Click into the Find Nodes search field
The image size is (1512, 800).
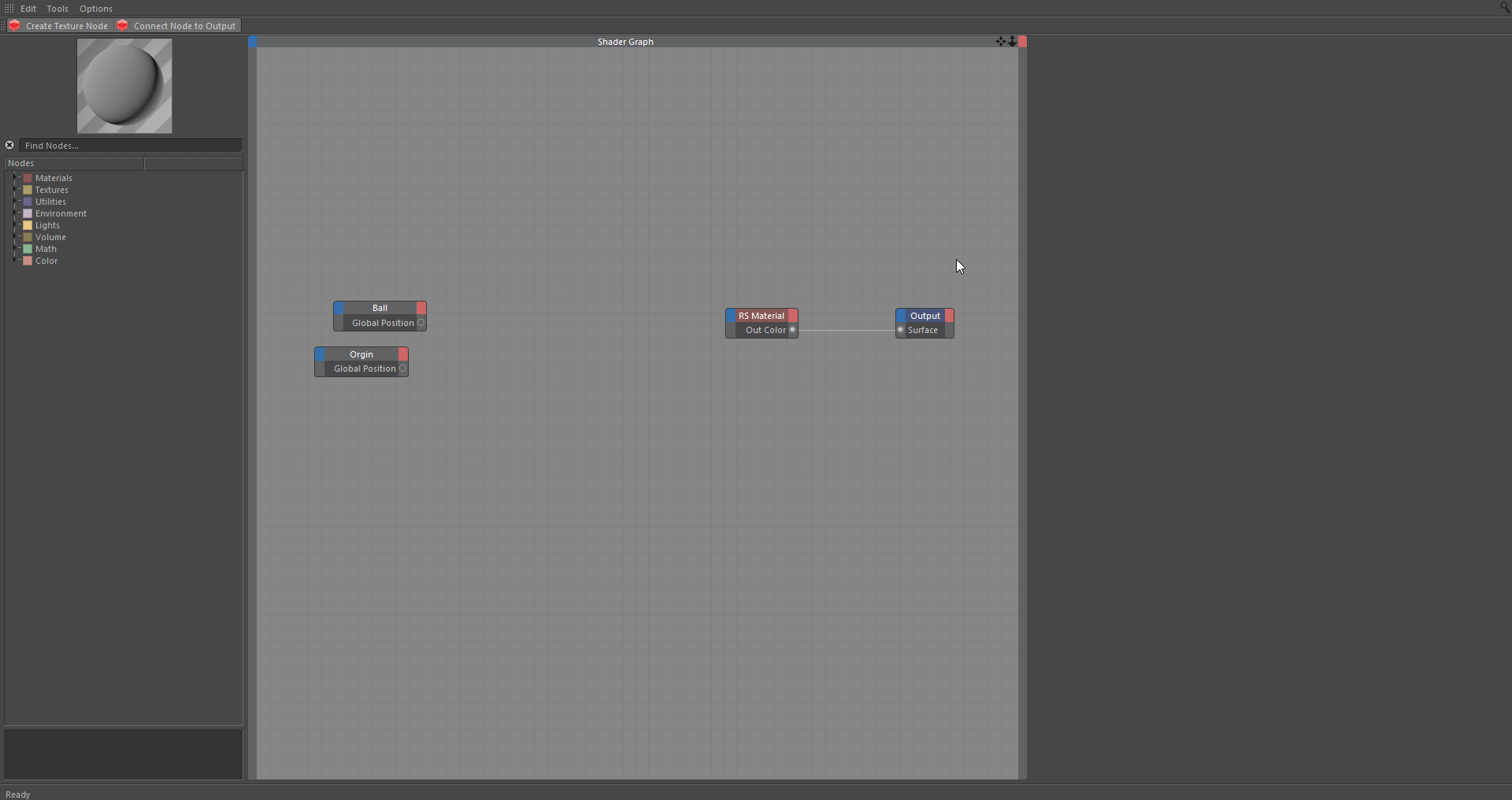coord(130,145)
